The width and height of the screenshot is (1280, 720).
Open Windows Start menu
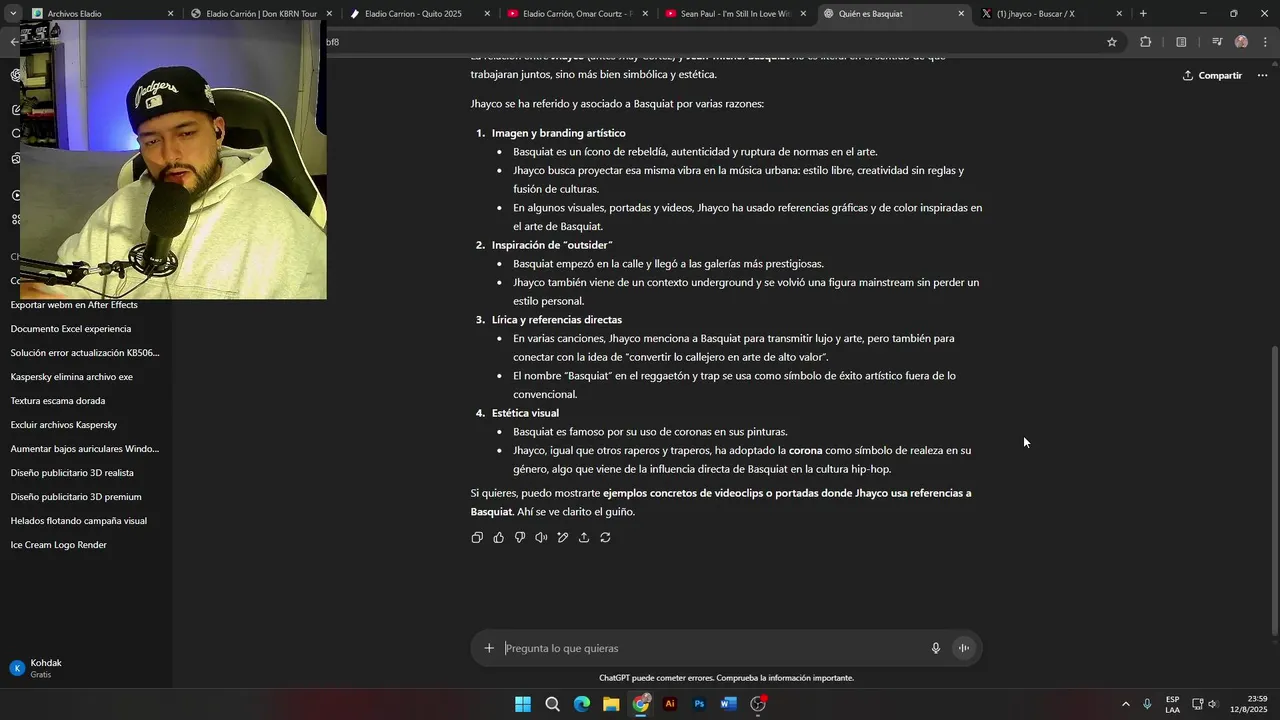click(523, 704)
